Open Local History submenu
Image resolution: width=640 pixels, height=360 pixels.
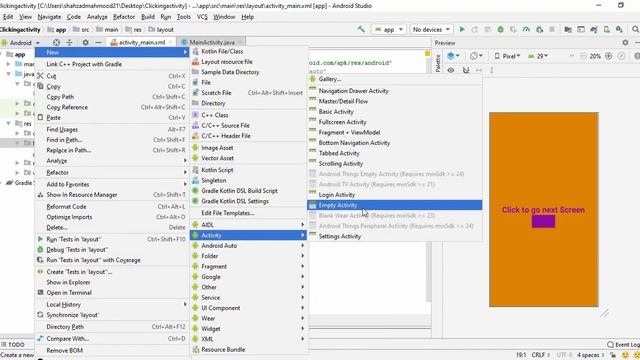pyautogui.click(x=112, y=304)
